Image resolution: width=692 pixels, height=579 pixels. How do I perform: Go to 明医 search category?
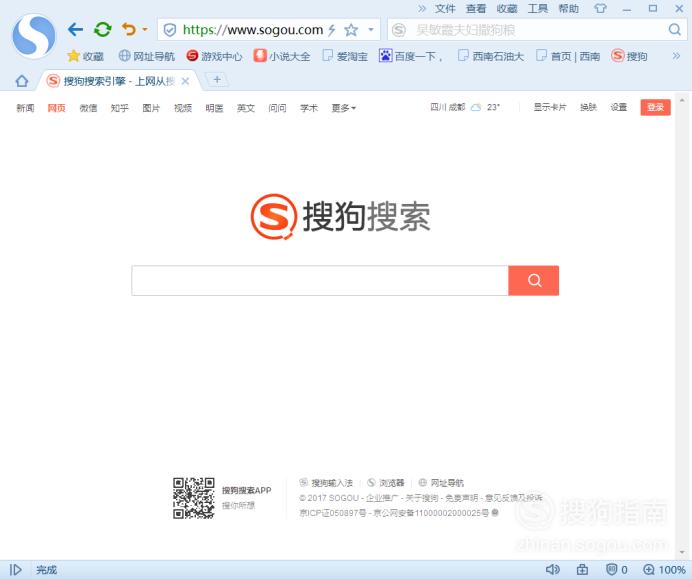point(214,108)
